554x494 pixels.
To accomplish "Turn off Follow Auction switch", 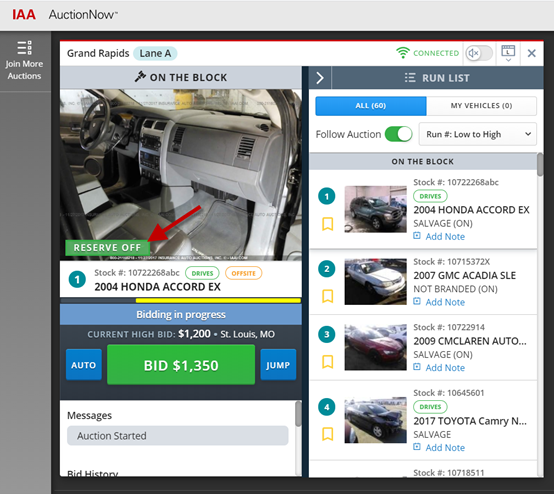I will [399, 134].
